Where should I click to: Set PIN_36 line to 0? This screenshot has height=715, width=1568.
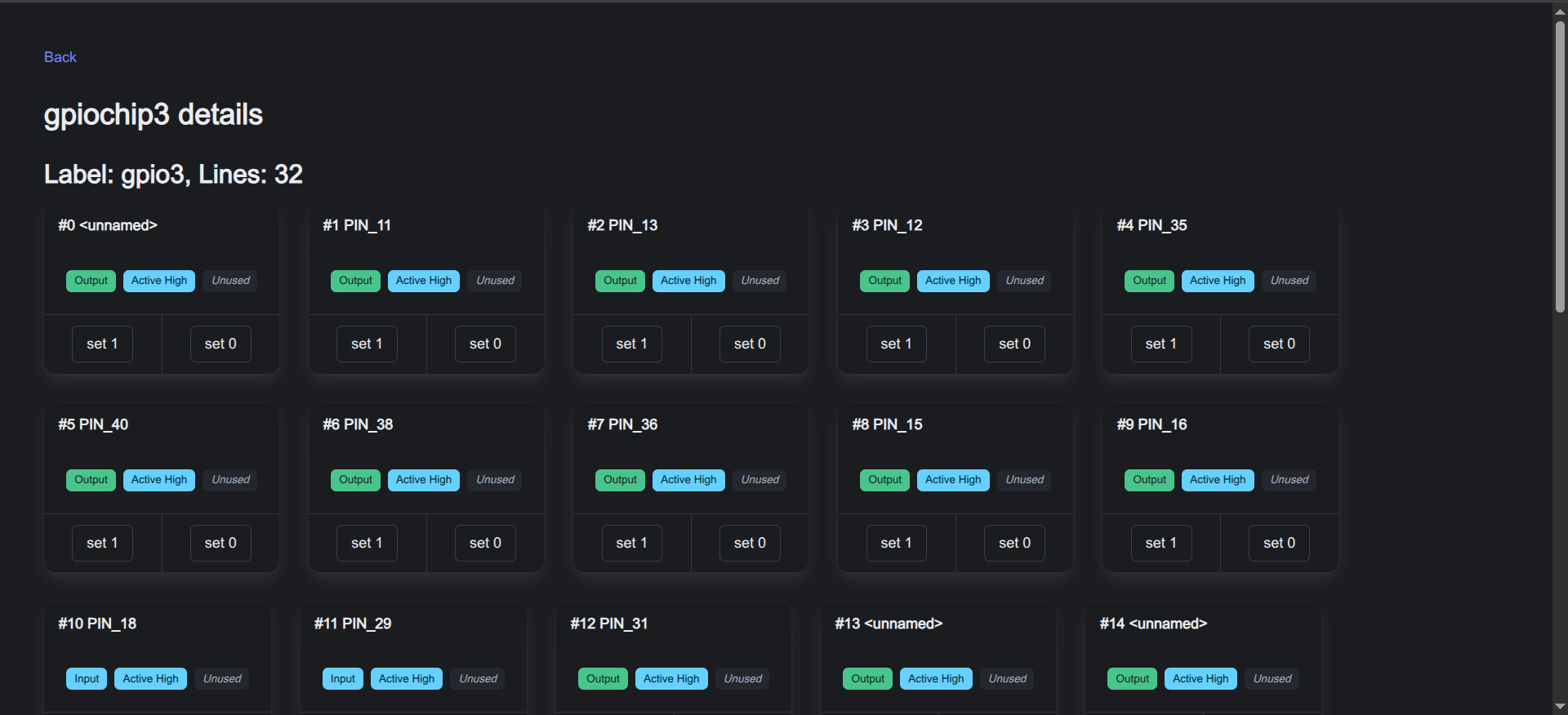750,543
